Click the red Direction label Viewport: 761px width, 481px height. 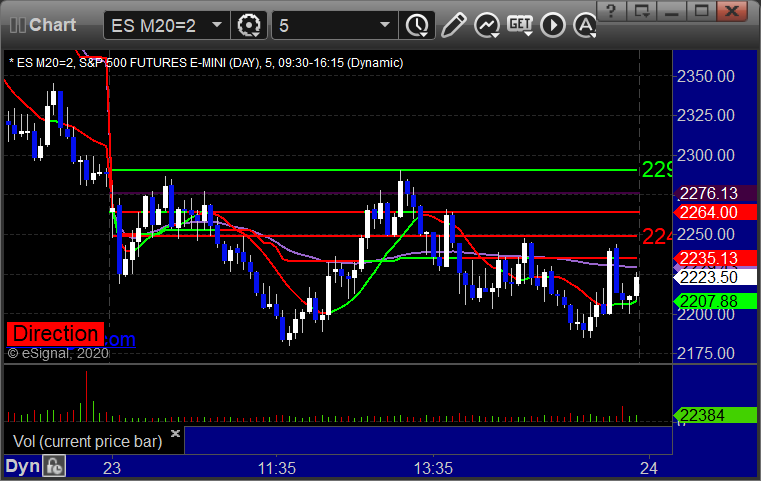tap(55, 334)
